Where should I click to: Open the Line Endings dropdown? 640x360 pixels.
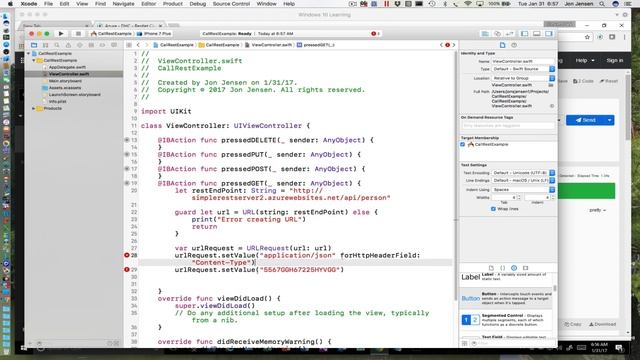click(523, 180)
